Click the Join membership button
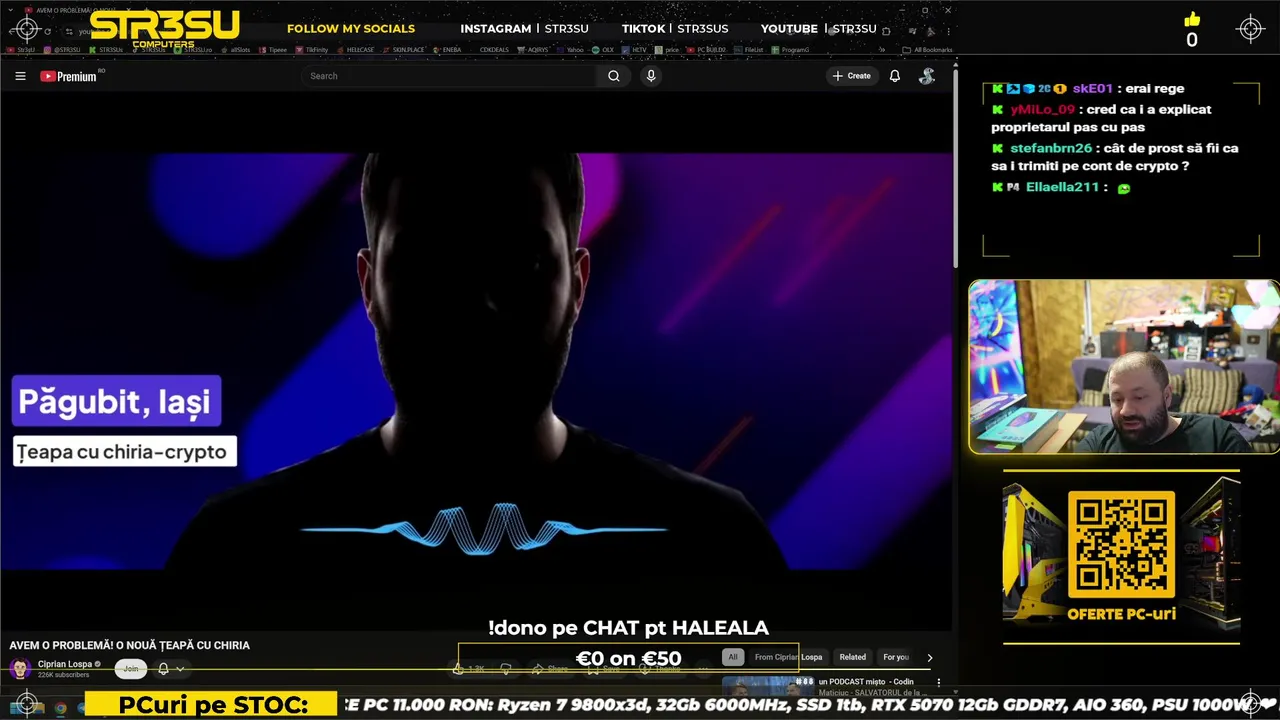 point(131,669)
